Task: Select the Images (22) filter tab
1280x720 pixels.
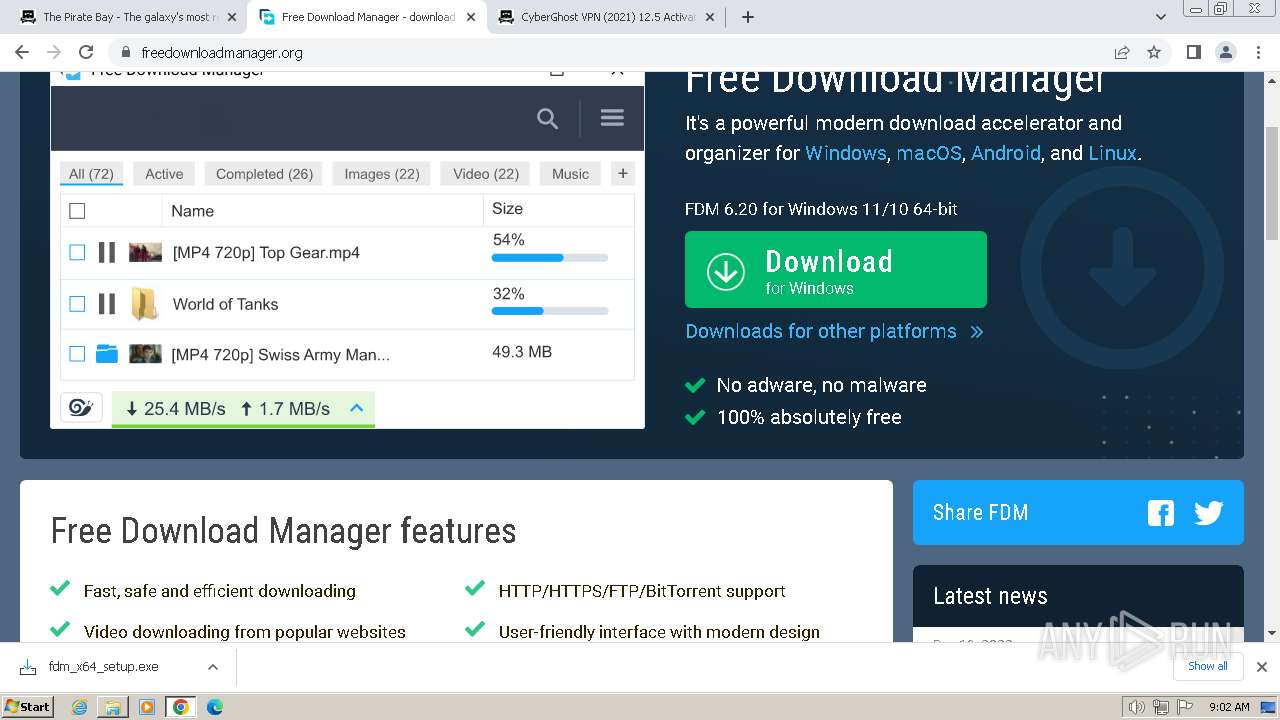Action: coord(382,174)
